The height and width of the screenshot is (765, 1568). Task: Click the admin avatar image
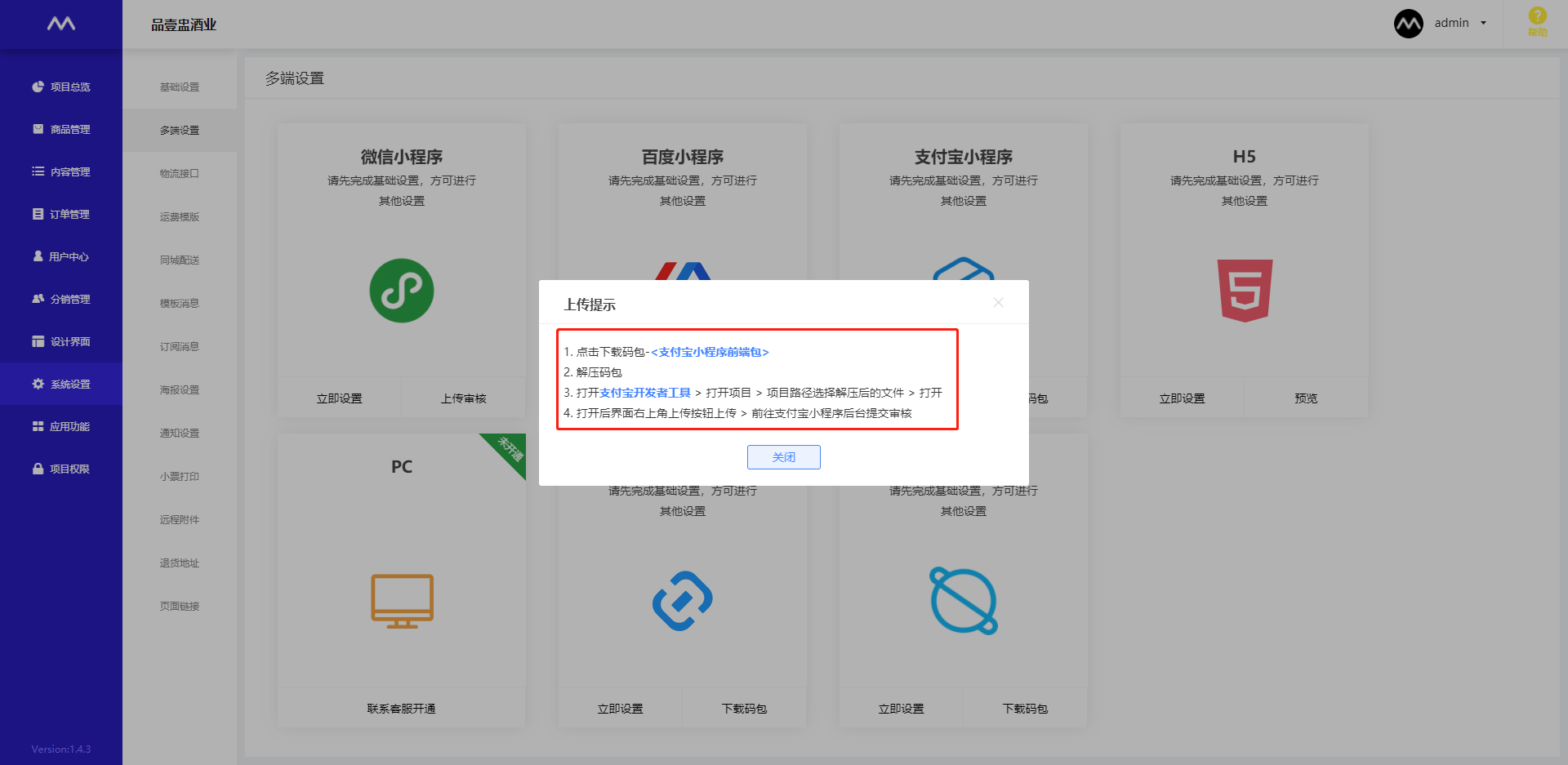coord(1409,24)
